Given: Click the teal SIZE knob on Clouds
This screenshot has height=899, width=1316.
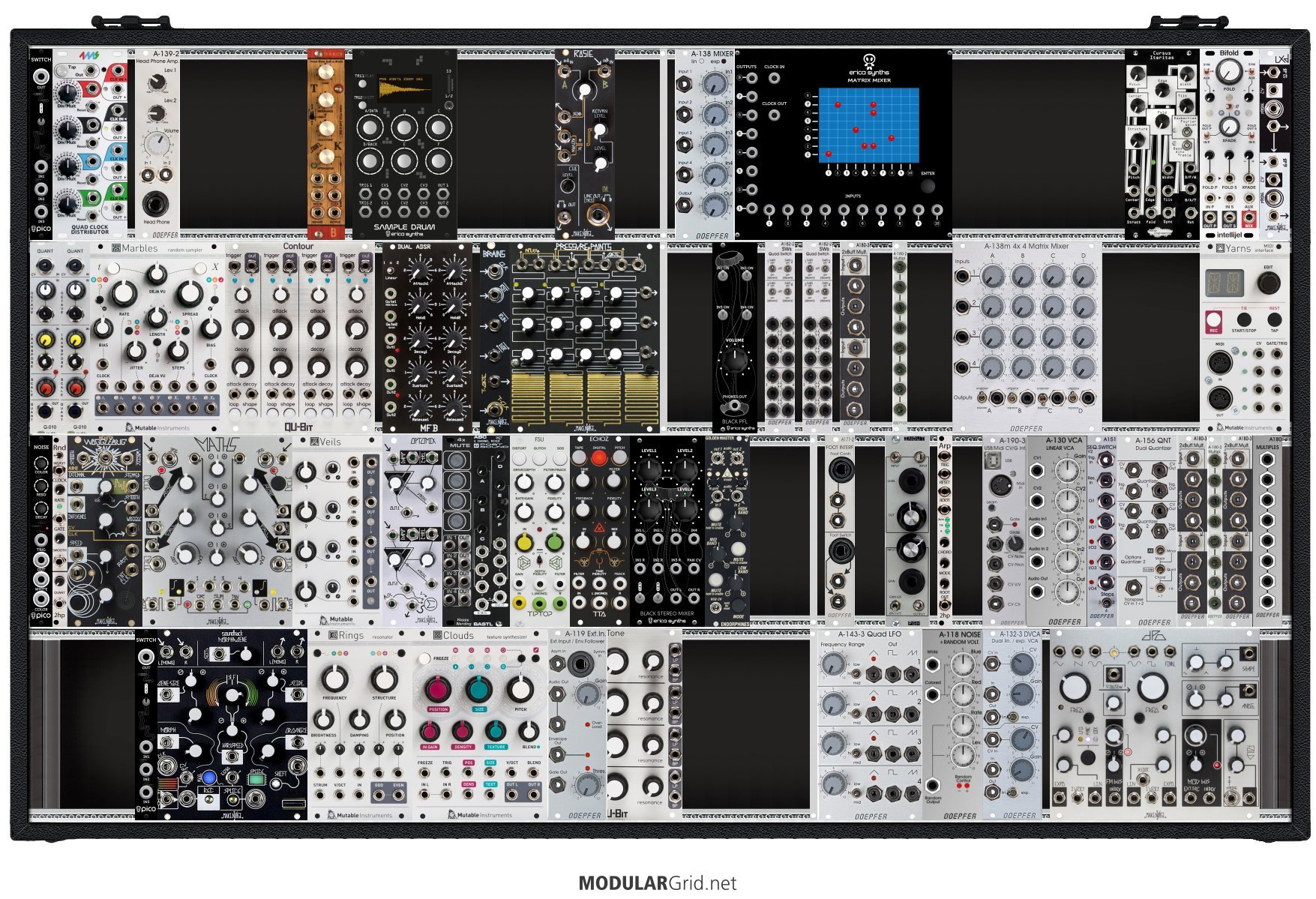Looking at the screenshot, I should [478, 688].
